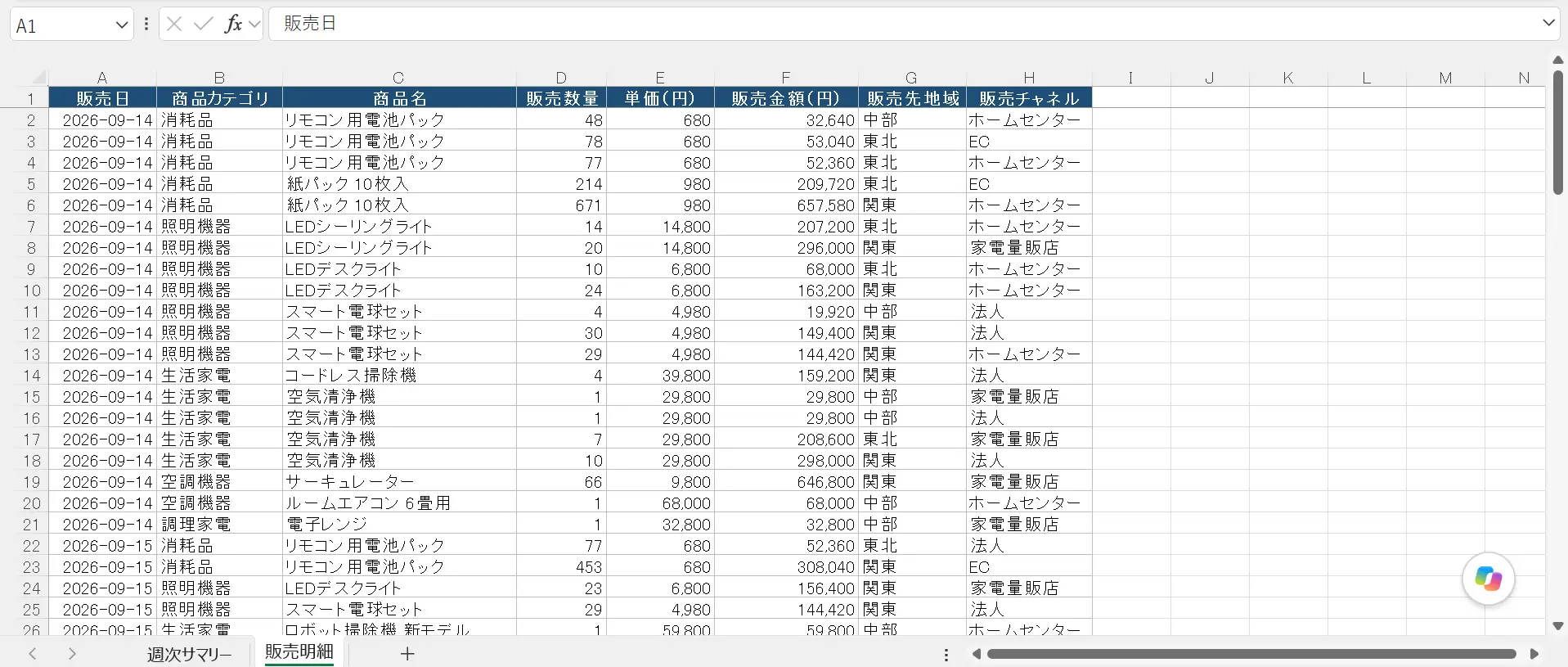Click the Confirm entry checkmark icon
This screenshot has width=1568, height=667.
coord(204,25)
